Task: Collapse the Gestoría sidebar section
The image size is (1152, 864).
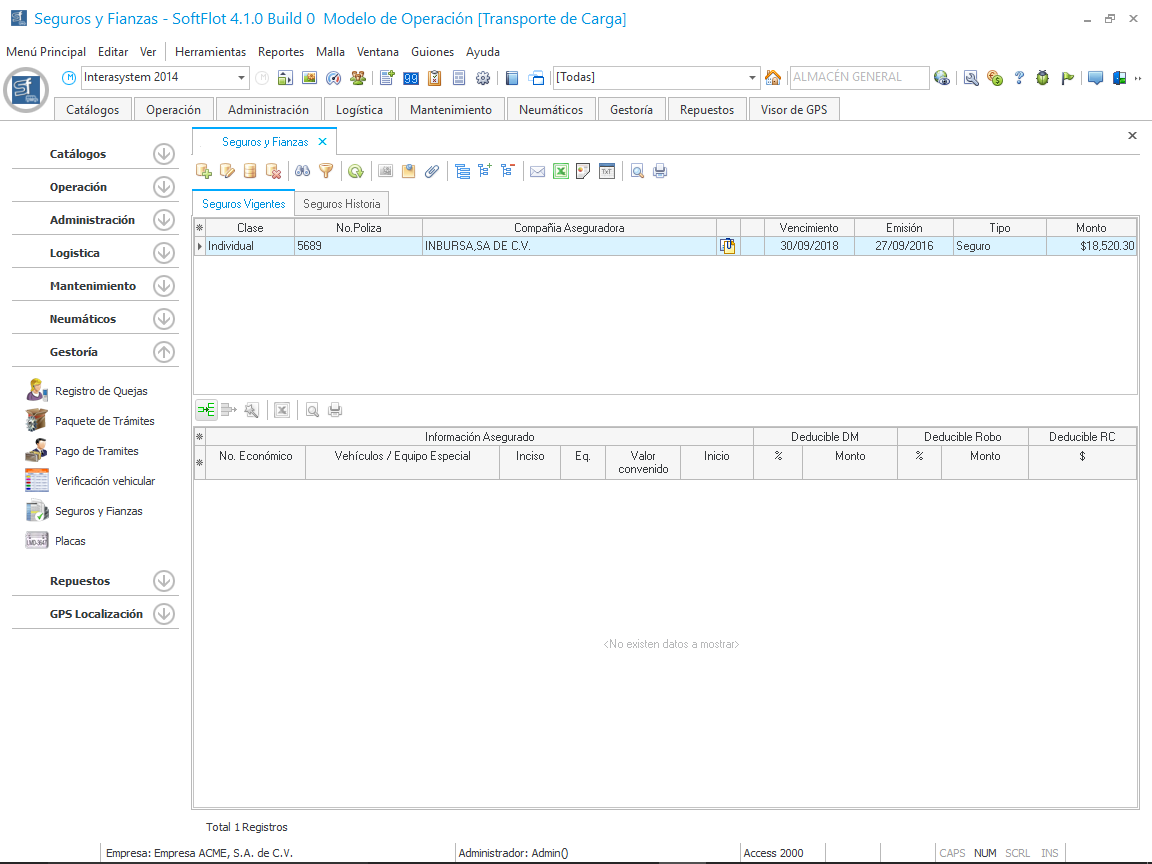Action: pos(164,352)
